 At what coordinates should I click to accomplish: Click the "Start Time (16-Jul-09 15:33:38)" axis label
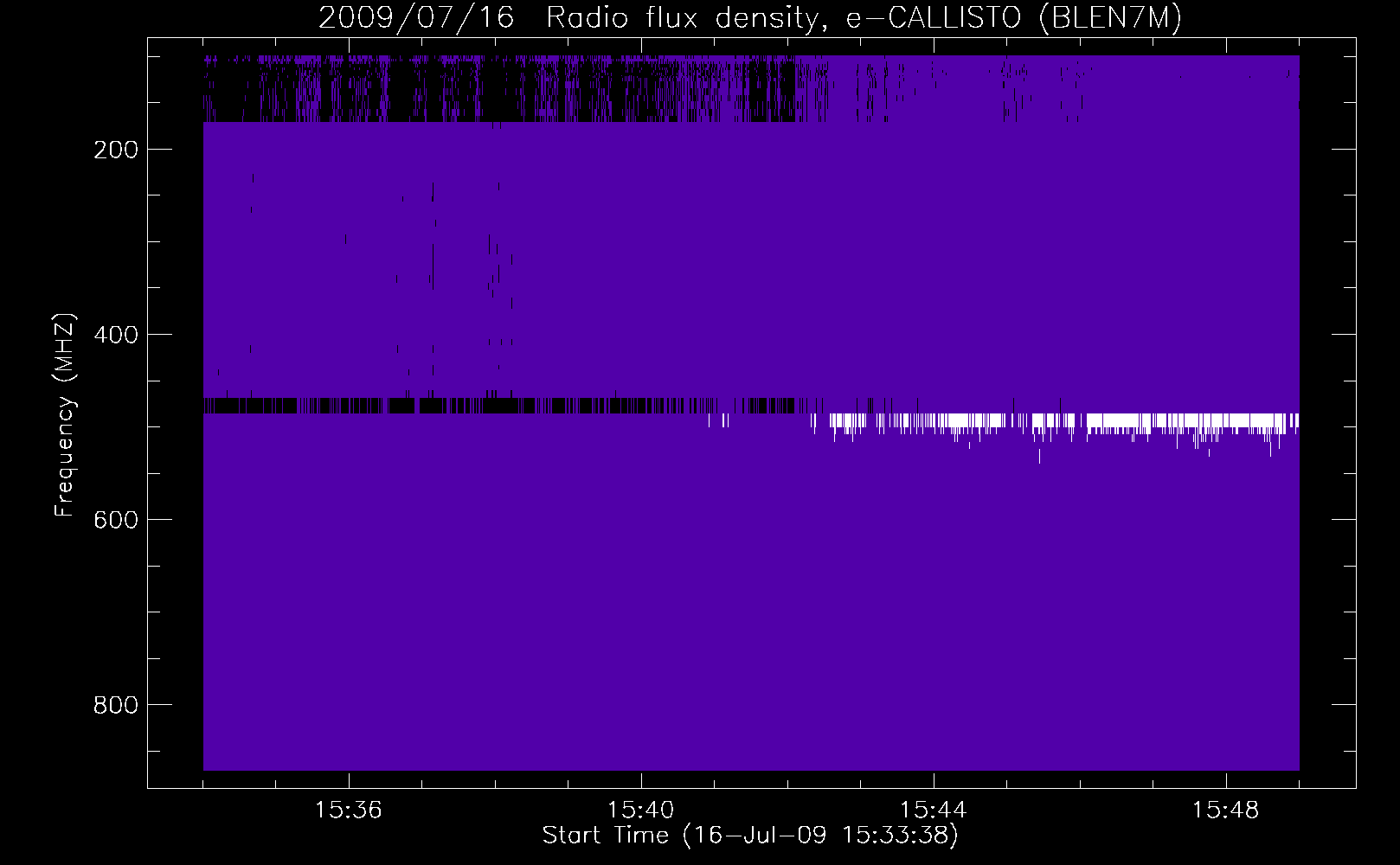point(750,836)
